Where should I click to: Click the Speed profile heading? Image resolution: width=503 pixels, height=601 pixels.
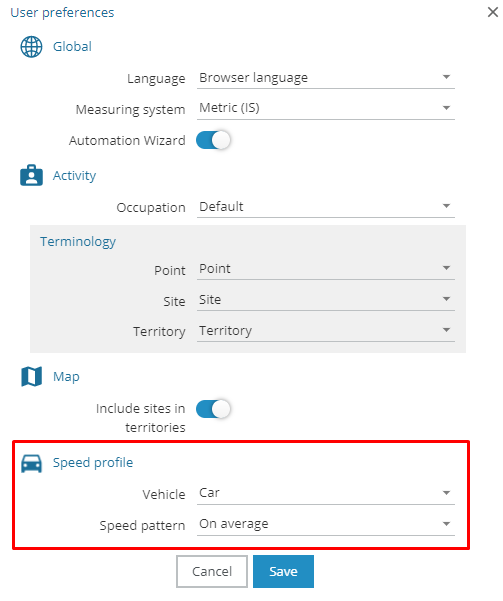[93, 463]
